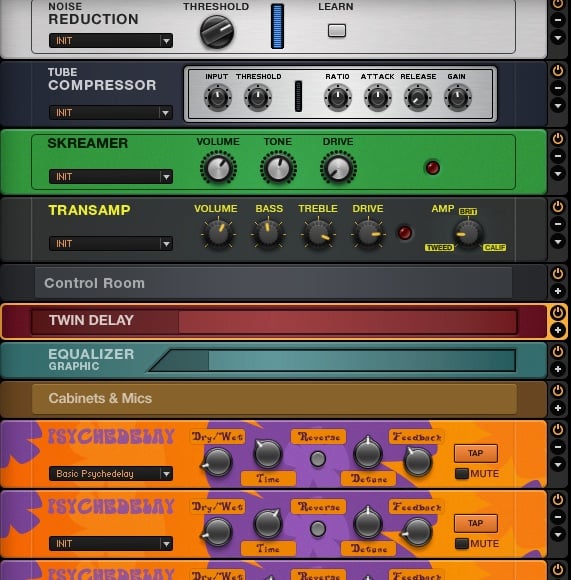This screenshot has width=571, height=580.
Task: Collapse the Transamp module with minus
Action: [x=558, y=224]
